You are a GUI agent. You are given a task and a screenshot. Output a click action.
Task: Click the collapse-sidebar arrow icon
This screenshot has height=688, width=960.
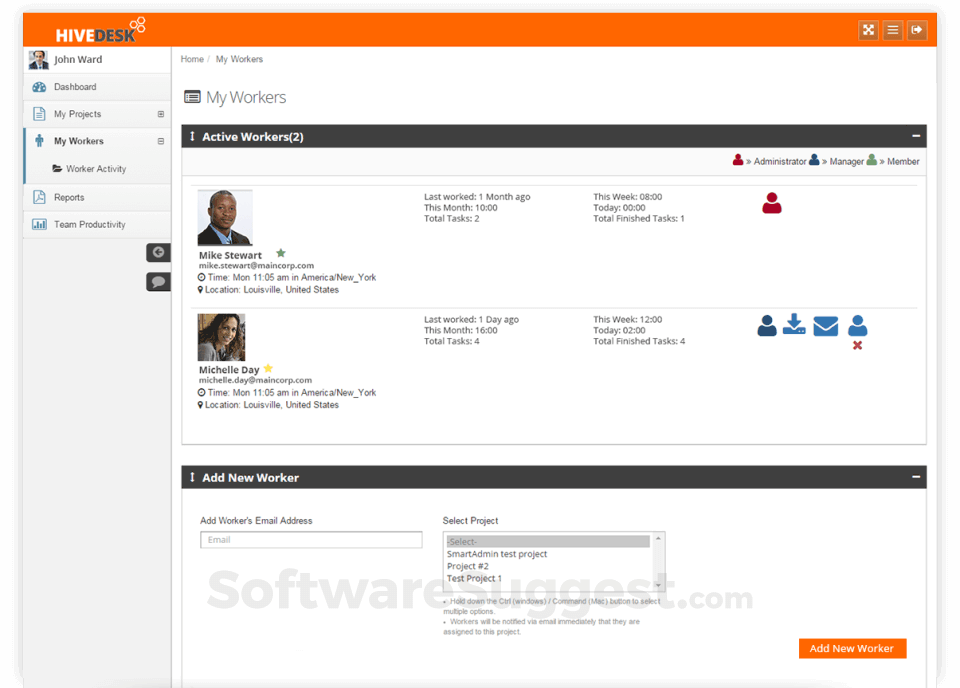point(158,252)
